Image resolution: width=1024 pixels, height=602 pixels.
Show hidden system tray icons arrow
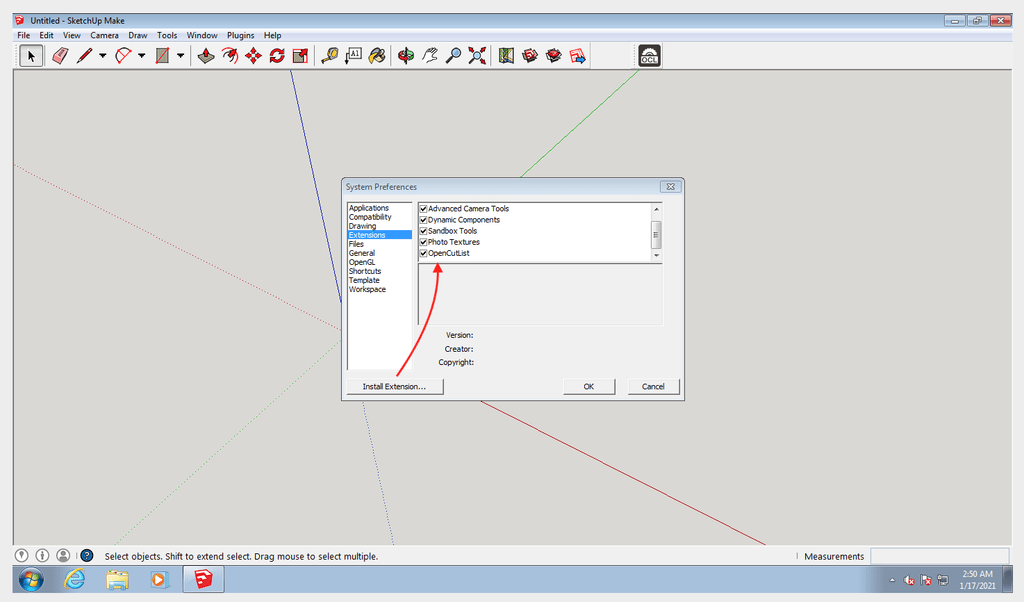(892, 580)
